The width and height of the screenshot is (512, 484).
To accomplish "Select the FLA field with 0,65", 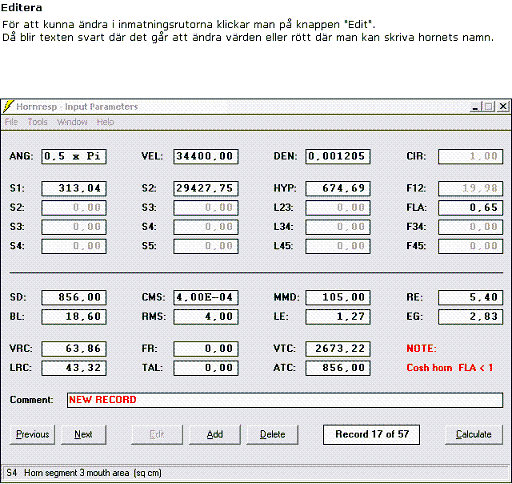I will (x=470, y=208).
